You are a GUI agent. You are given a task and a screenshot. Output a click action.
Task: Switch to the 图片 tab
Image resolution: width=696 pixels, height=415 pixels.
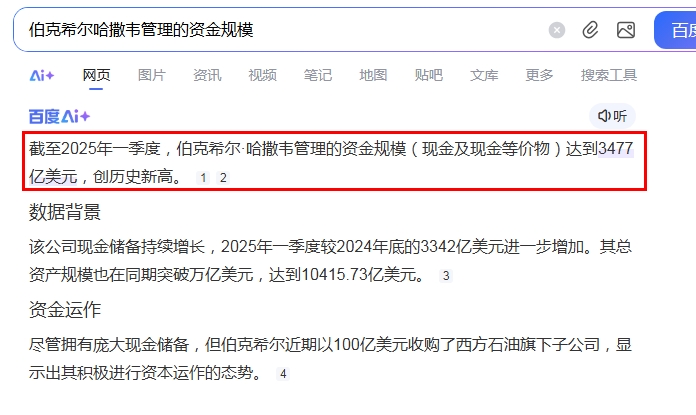[152, 75]
